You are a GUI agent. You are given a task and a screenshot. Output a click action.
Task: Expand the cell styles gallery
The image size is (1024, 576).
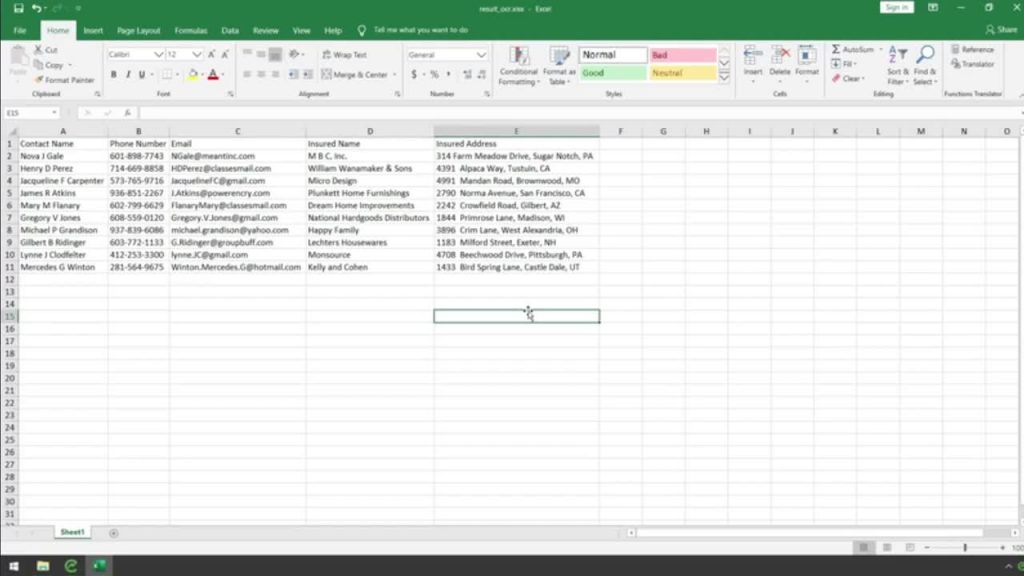pos(724,77)
